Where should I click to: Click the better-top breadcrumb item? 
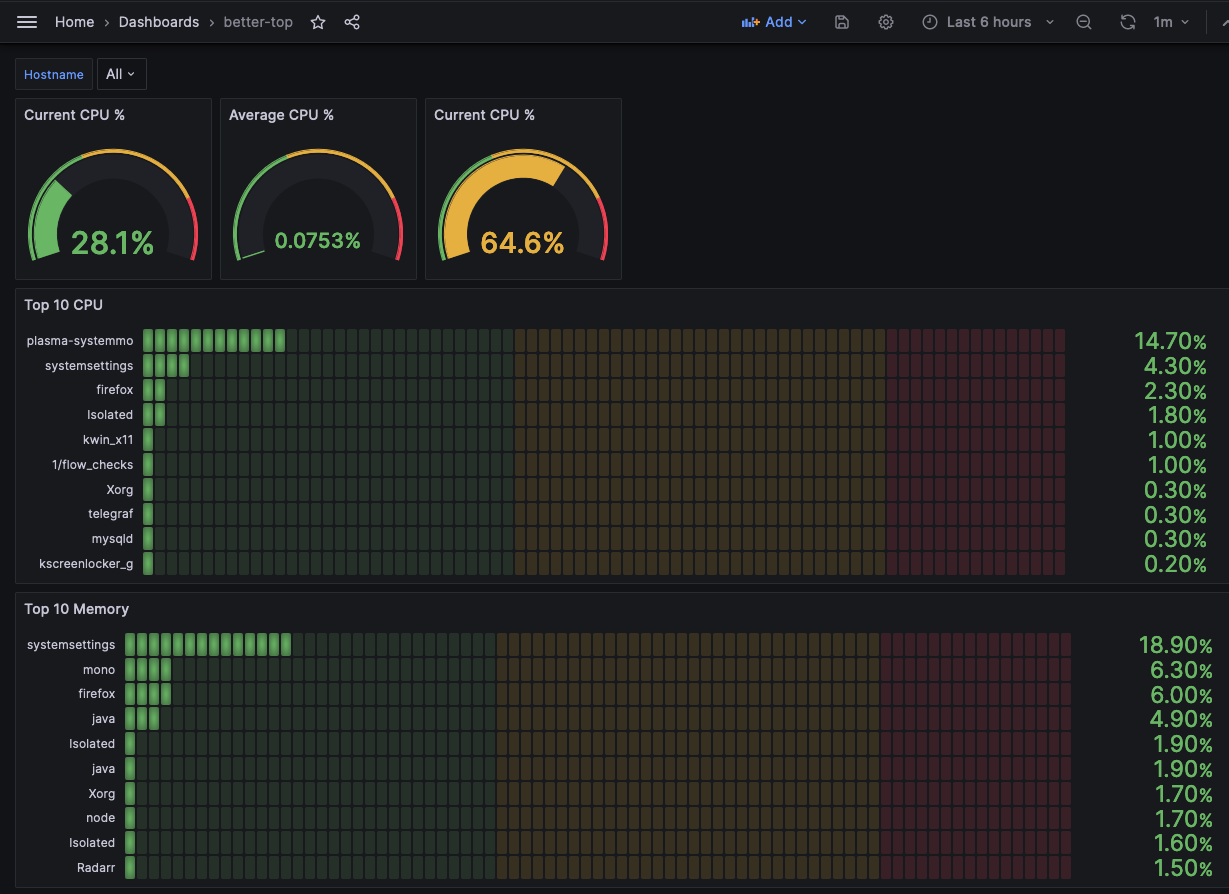[x=258, y=22]
